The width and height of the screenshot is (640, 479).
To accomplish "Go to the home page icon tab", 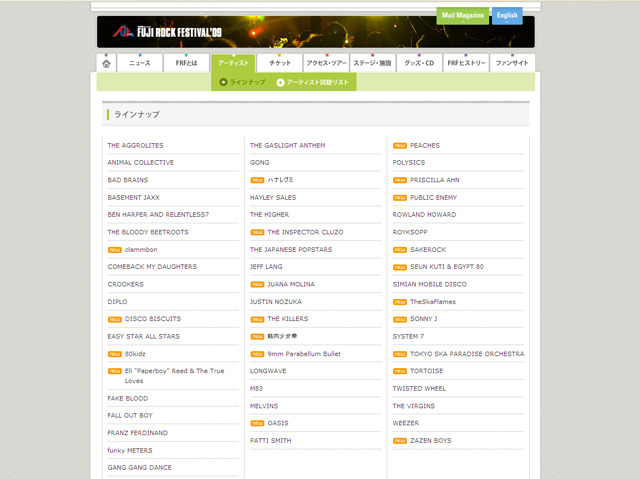I will 106,63.
